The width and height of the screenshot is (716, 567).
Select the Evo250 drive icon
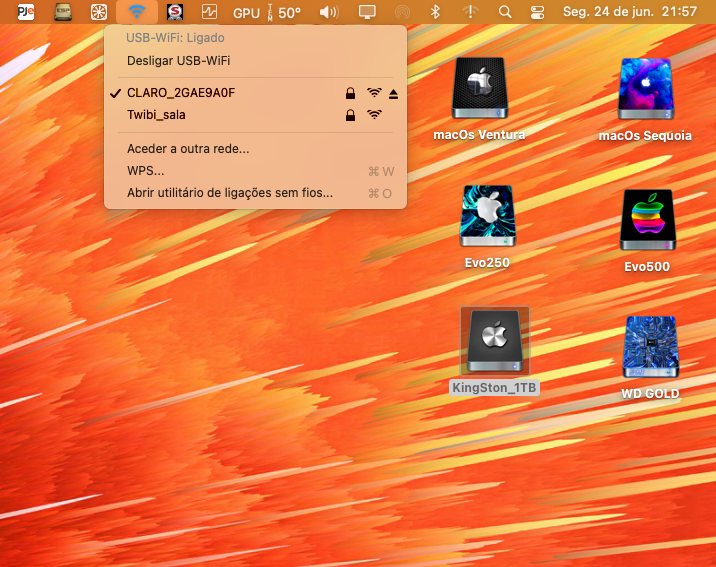tap(488, 216)
